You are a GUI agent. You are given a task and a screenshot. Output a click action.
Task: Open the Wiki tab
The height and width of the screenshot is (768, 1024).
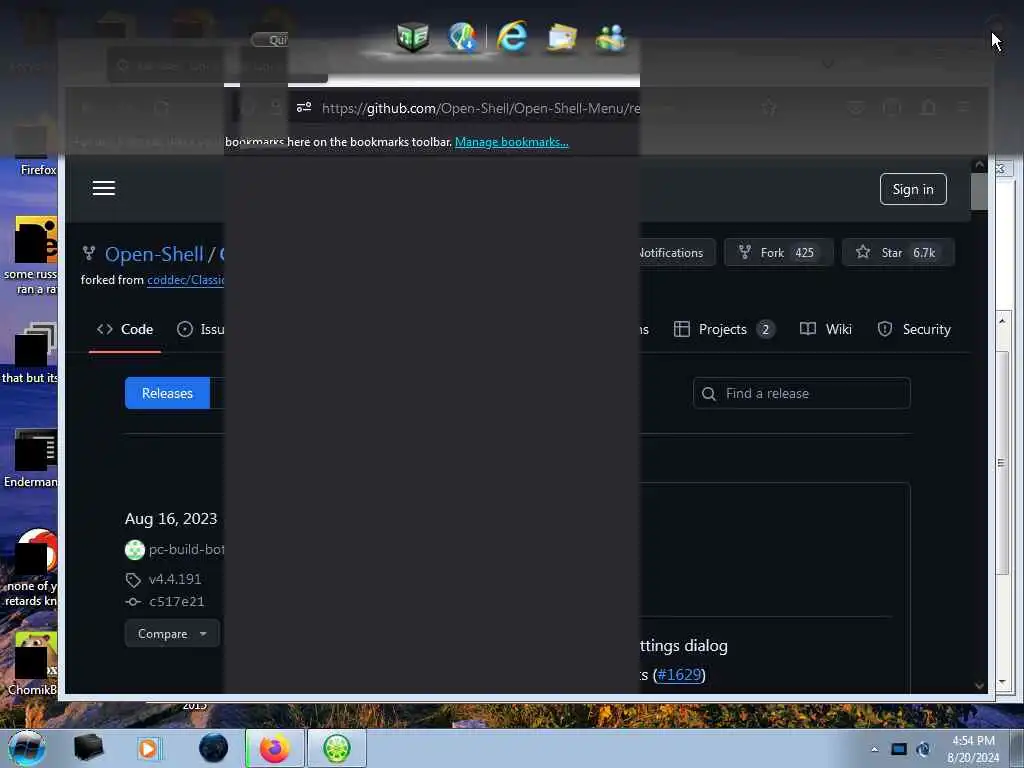point(826,329)
